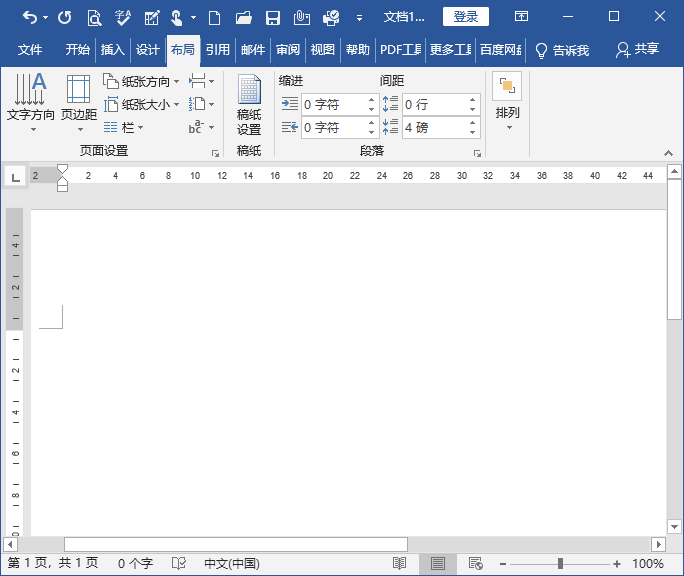Switch to Read Mode view in status bar
The height and width of the screenshot is (576, 684).
pos(399,564)
